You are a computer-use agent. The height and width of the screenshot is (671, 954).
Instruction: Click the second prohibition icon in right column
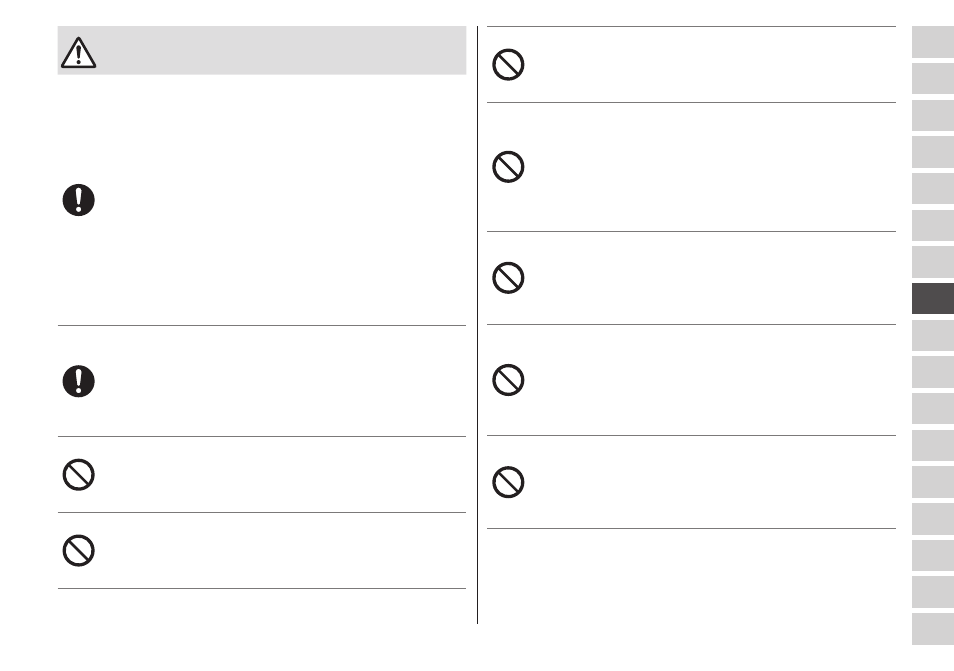[x=508, y=167]
